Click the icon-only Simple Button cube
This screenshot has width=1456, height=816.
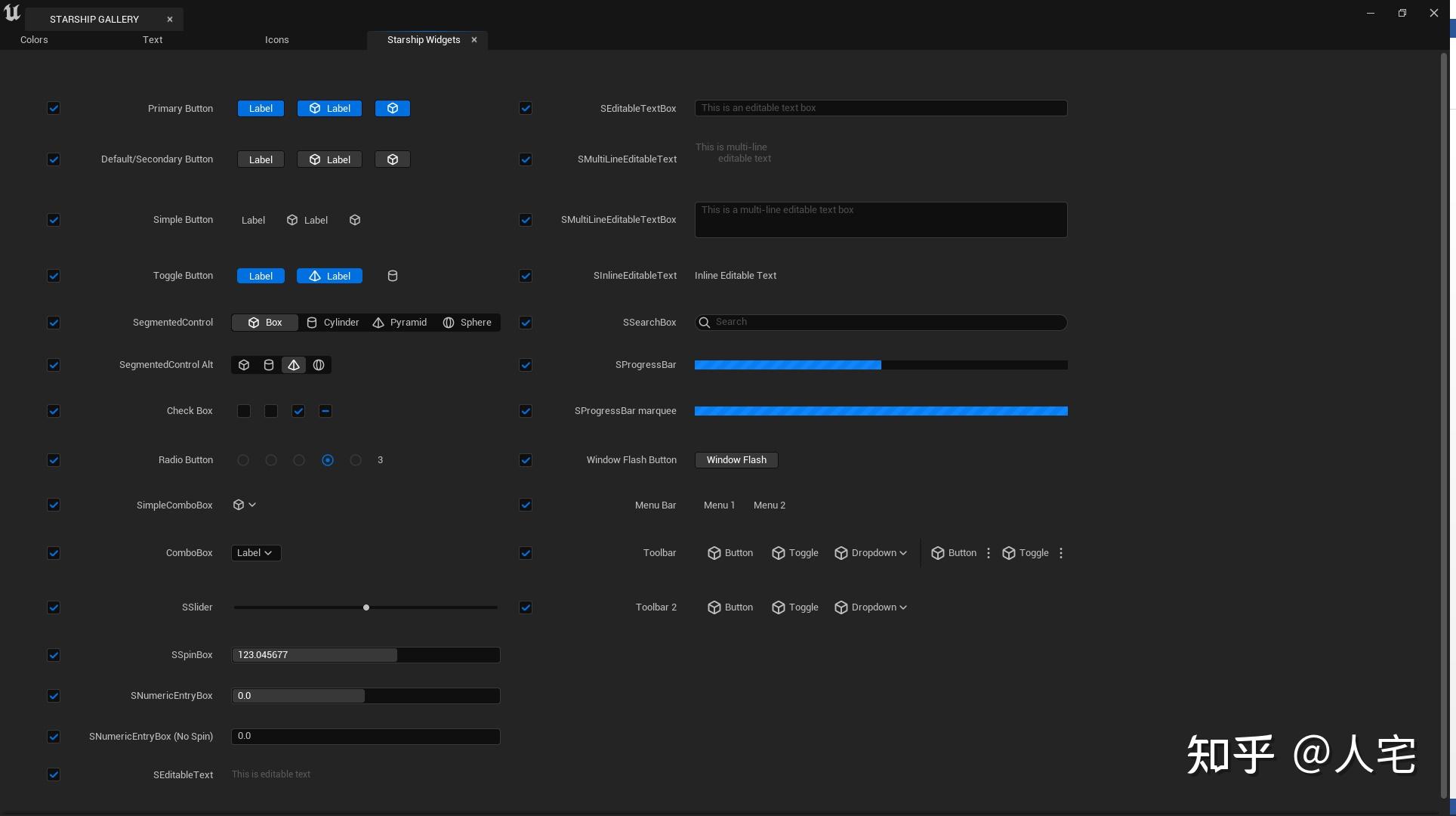click(x=355, y=220)
